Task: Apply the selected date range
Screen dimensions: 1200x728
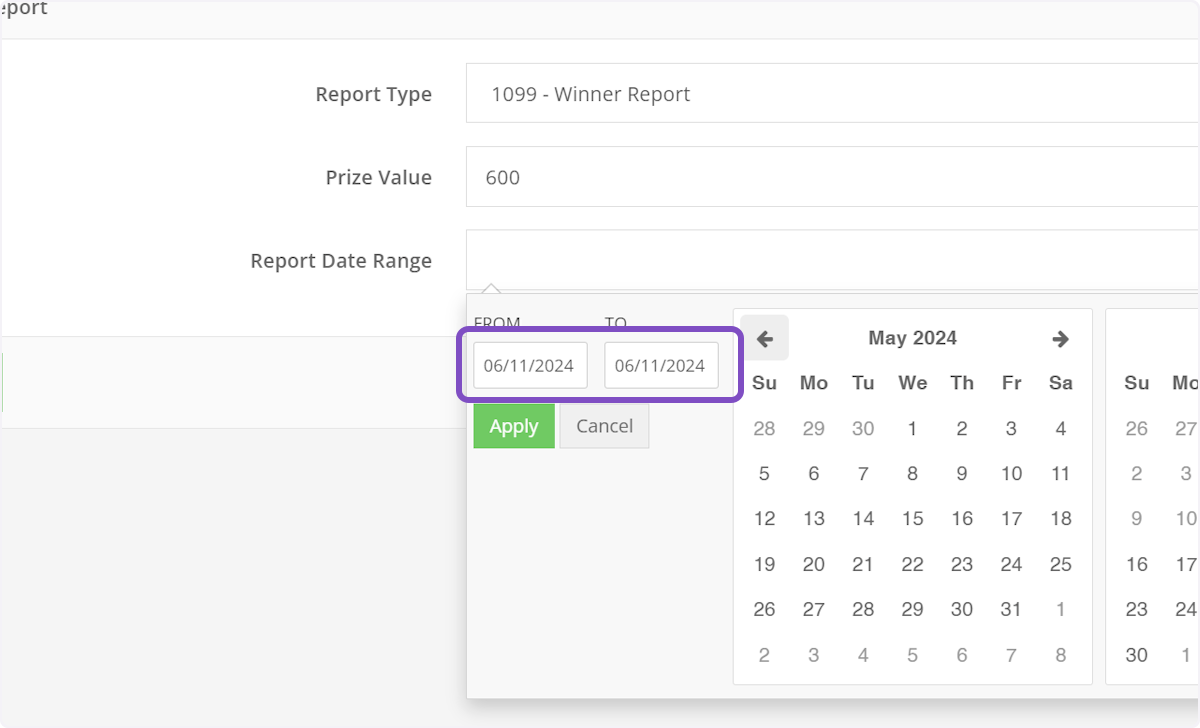Action: click(513, 426)
